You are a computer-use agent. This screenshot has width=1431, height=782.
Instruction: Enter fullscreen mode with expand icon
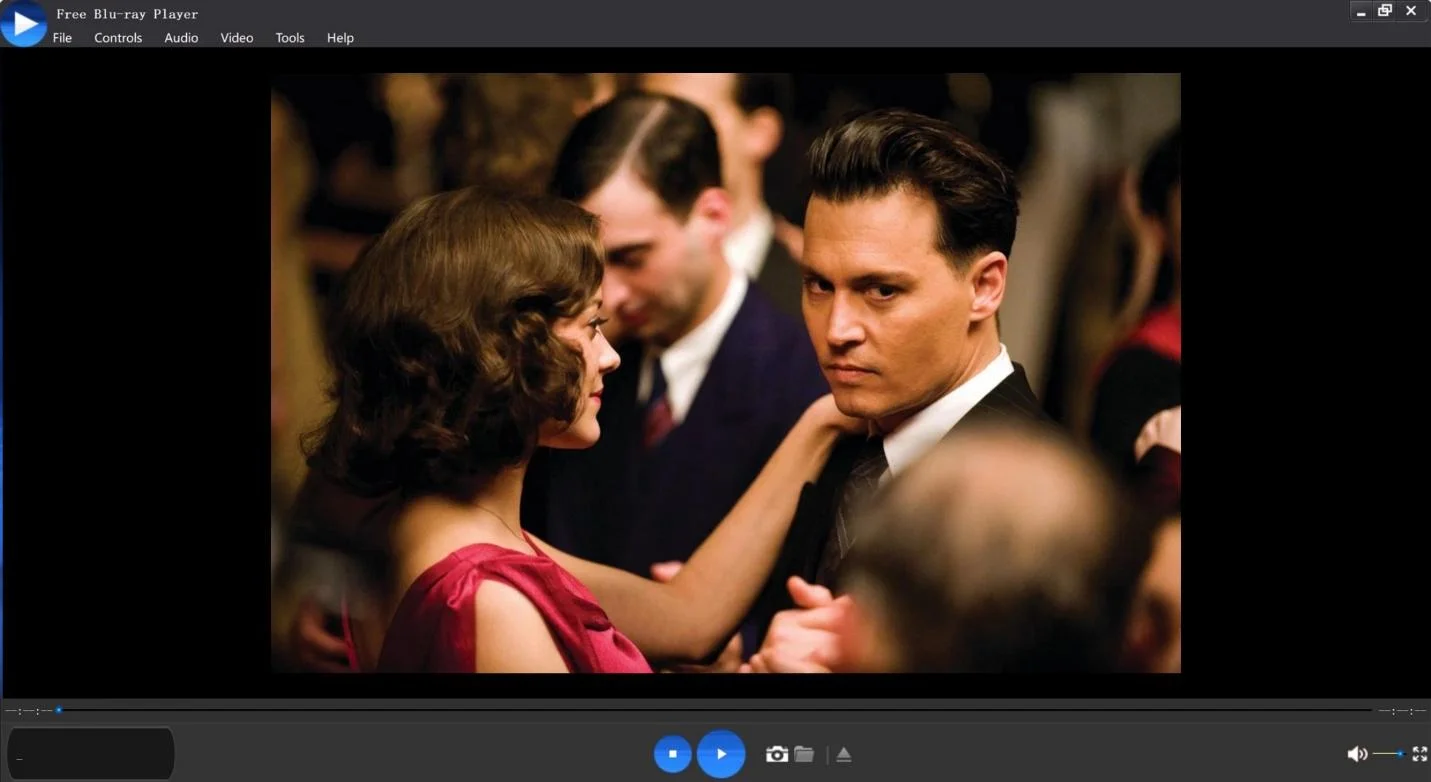coord(1419,754)
